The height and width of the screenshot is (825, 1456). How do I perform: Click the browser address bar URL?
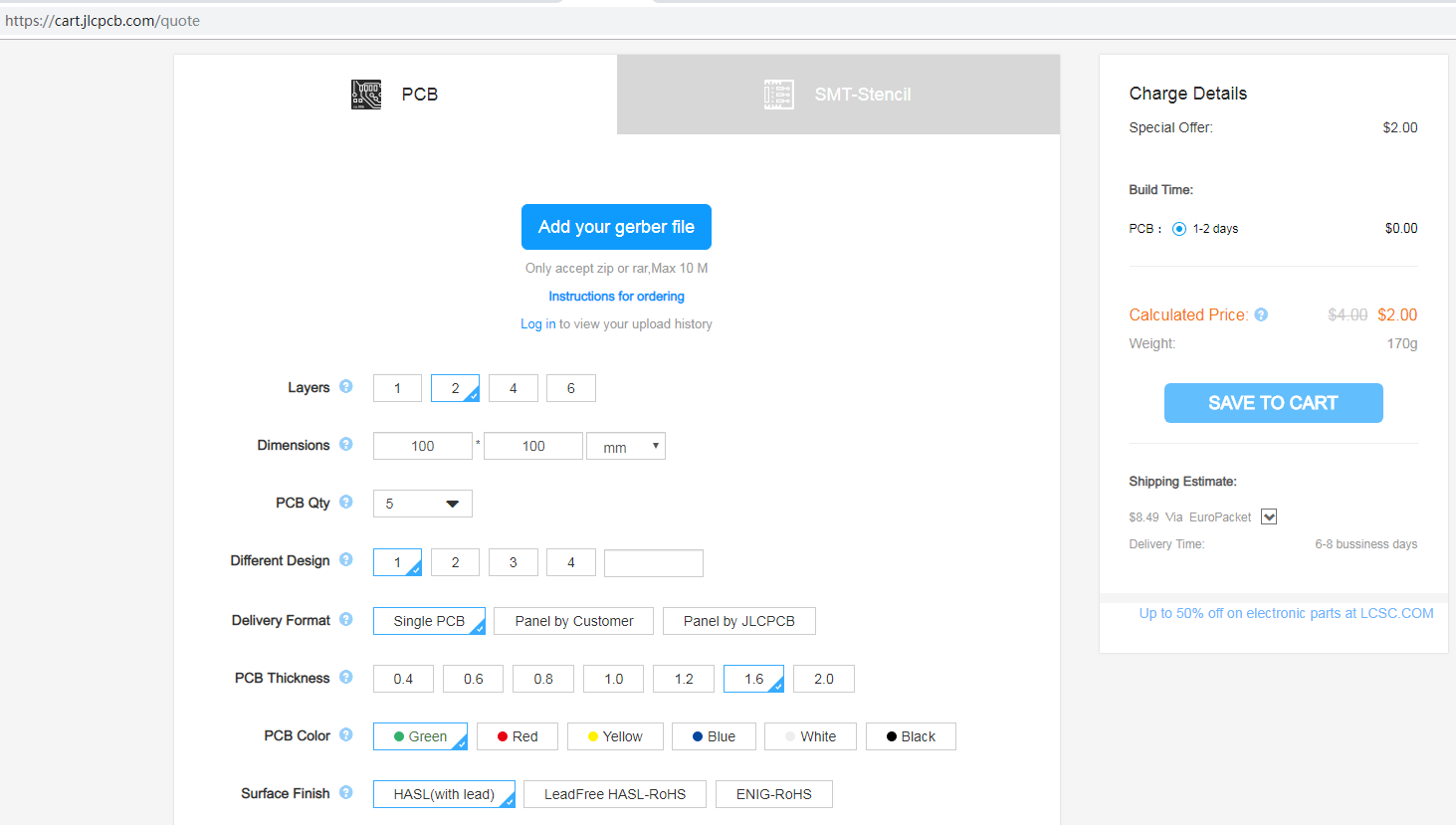[103, 21]
